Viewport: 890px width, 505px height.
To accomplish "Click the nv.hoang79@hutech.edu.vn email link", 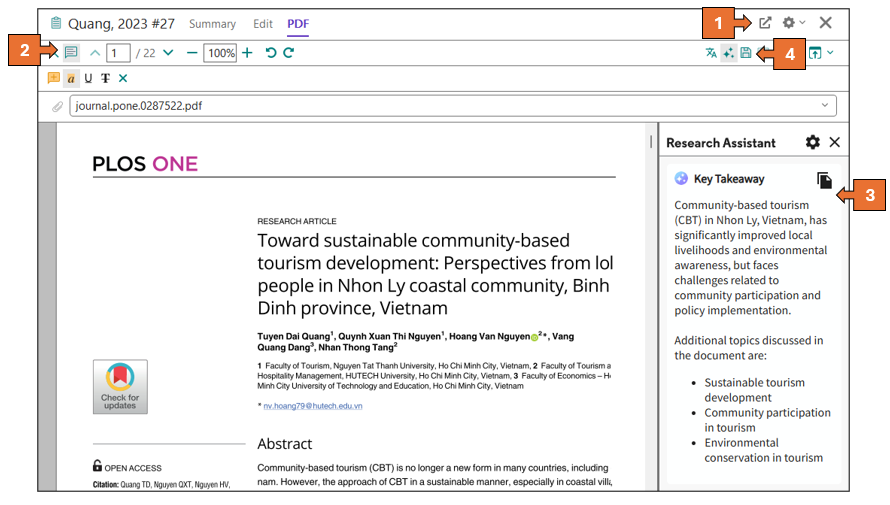I will [312, 406].
